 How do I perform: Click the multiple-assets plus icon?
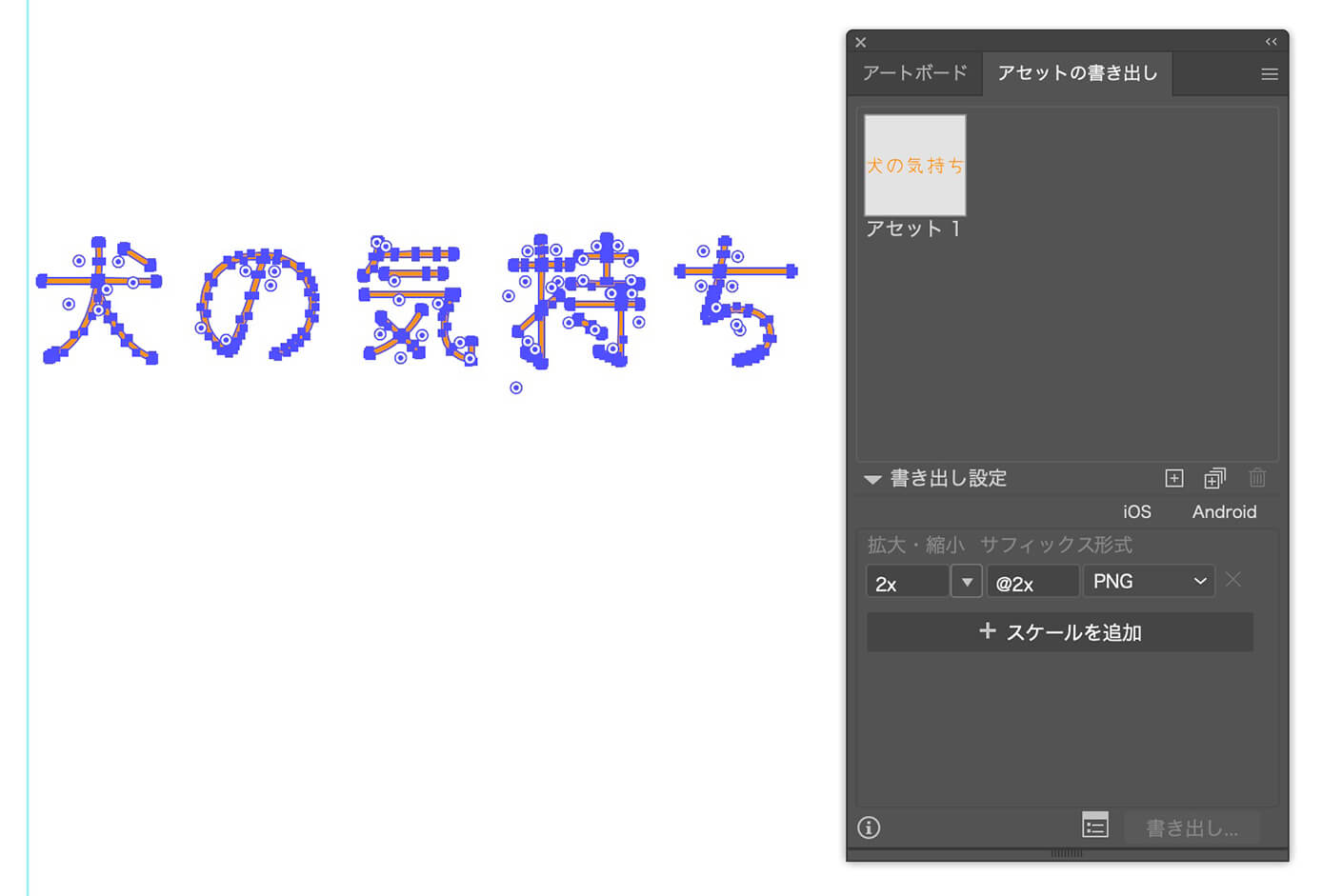1214,478
